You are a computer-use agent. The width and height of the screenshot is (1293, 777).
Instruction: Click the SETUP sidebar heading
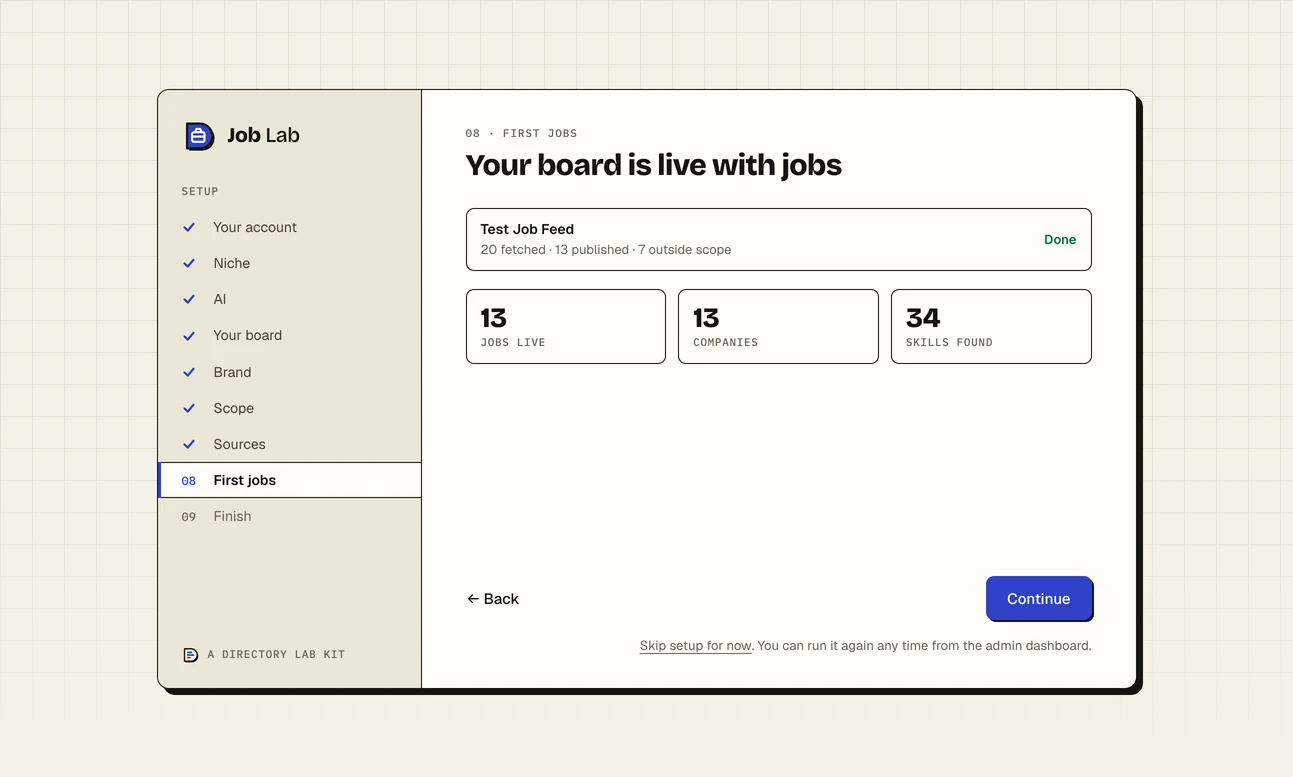[x=200, y=191]
